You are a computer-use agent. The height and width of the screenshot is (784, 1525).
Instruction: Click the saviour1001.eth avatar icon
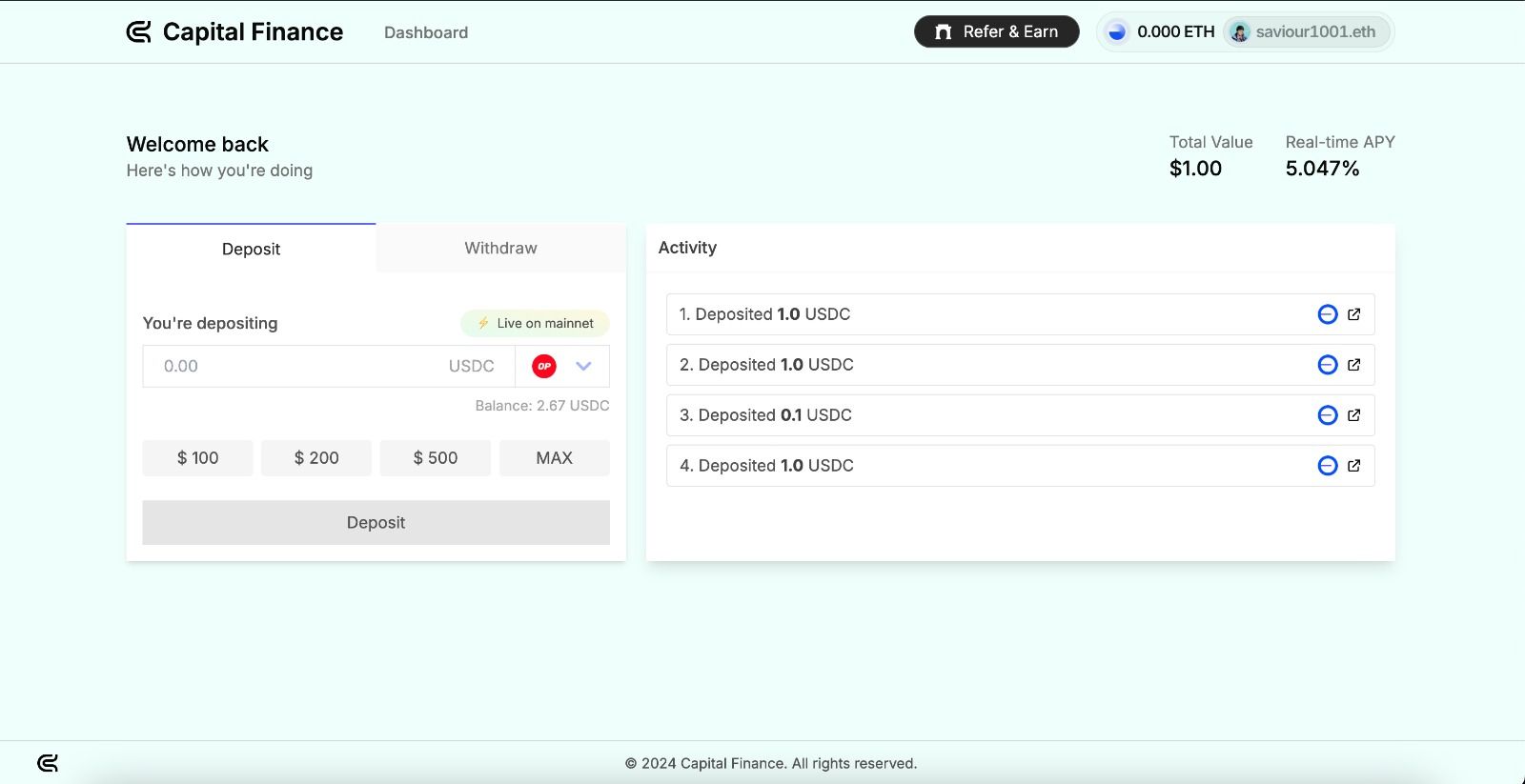[1240, 32]
